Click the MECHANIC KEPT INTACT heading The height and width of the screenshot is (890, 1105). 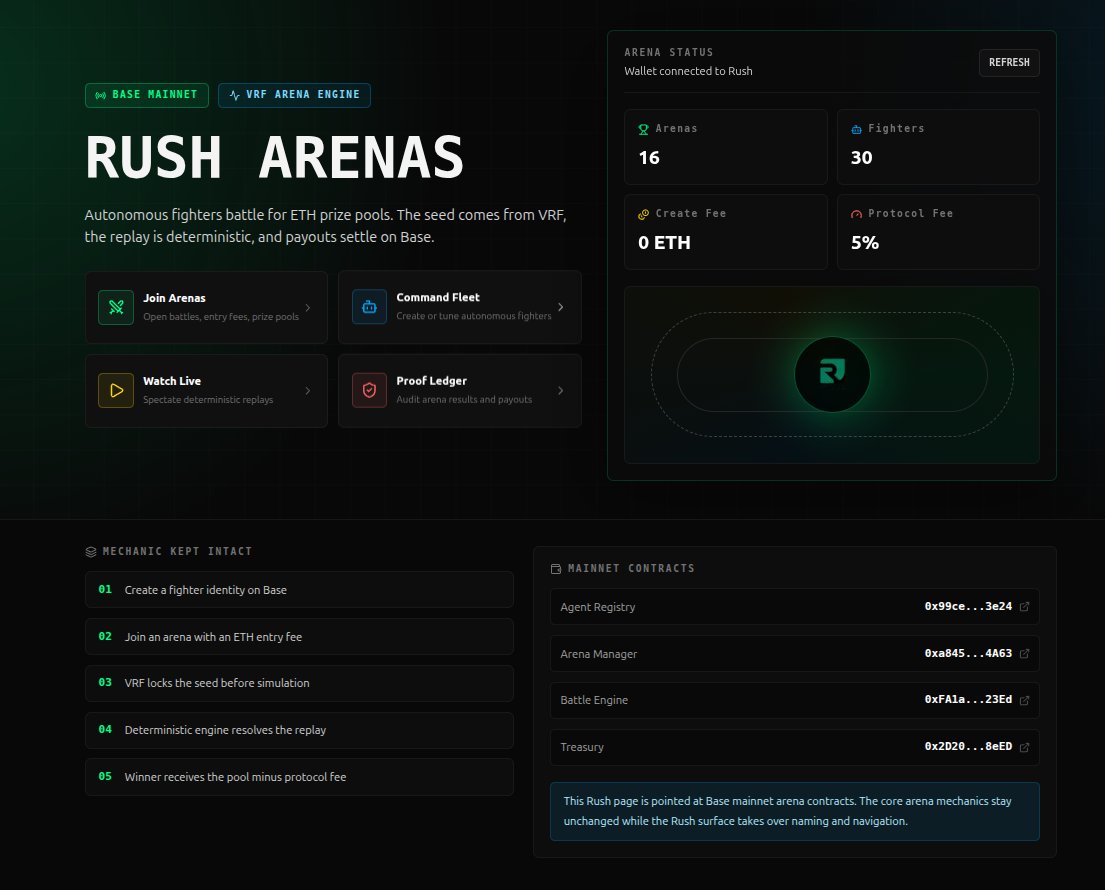pyautogui.click(x=178, y=551)
